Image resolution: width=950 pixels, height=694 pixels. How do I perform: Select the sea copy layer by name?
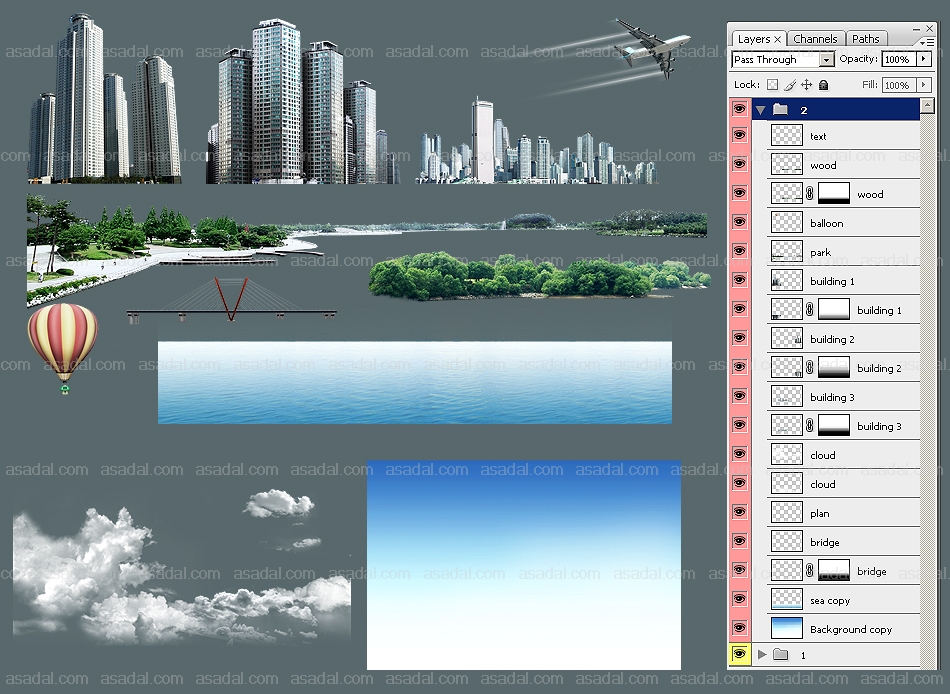pyautogui.click(x=830, y=600)
